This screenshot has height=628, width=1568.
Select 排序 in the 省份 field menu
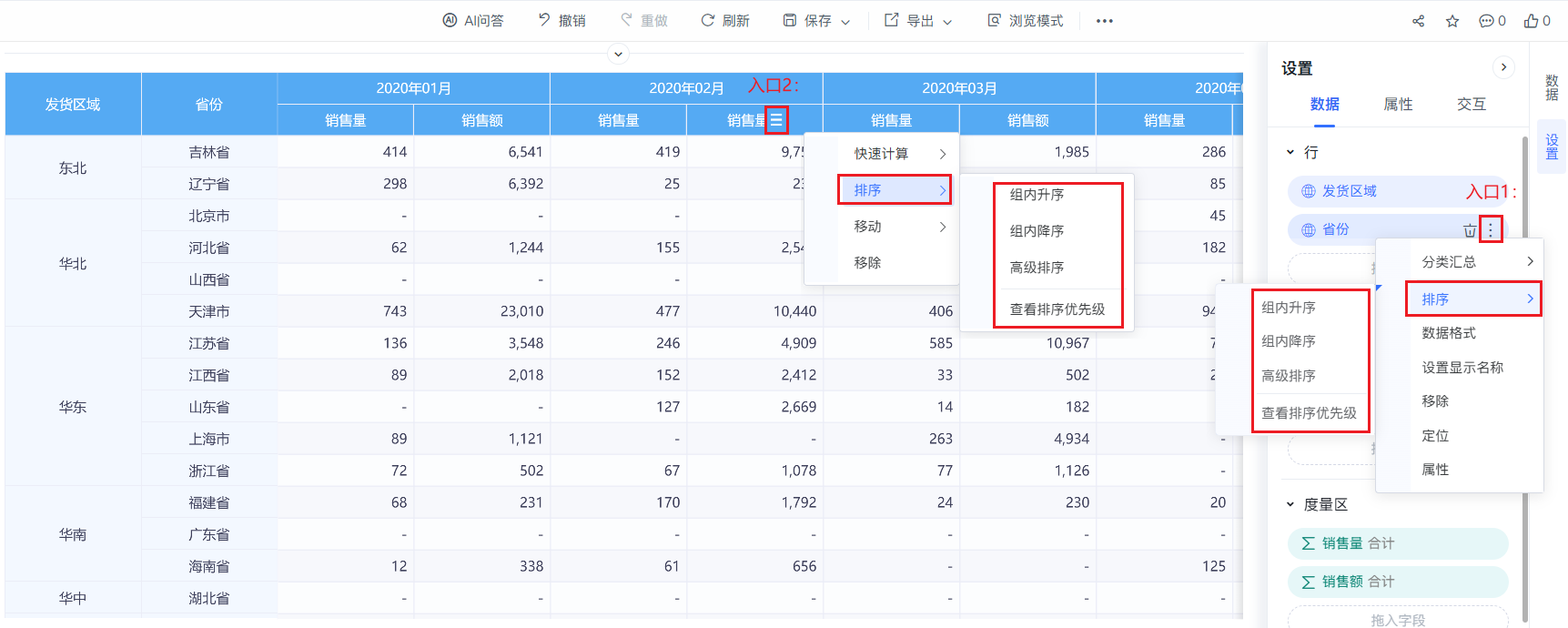click(x=1474, y=299)
